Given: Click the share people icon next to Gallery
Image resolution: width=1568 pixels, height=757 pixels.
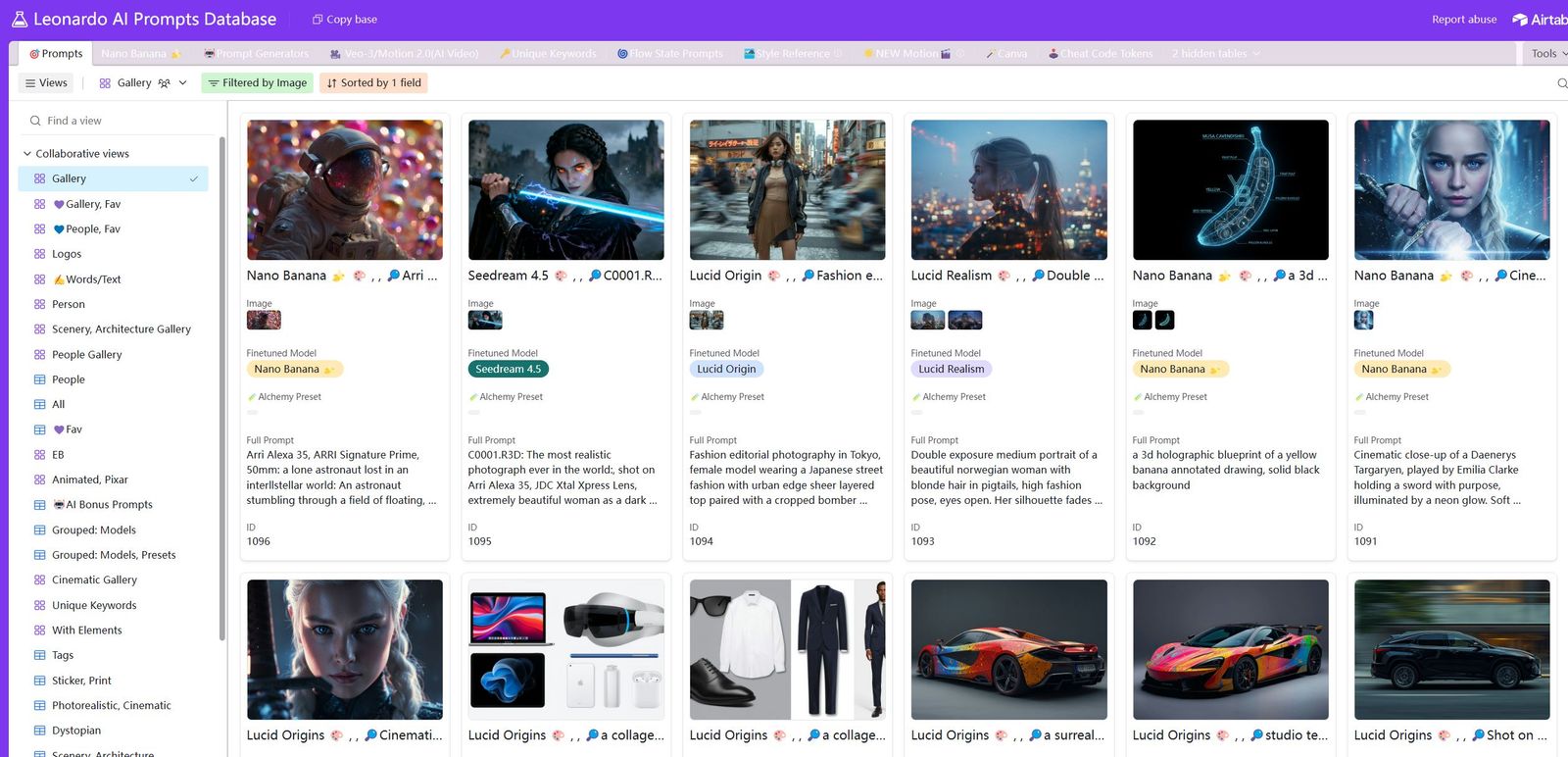Looking at the screenshot, I should click(x=164, y=83).
